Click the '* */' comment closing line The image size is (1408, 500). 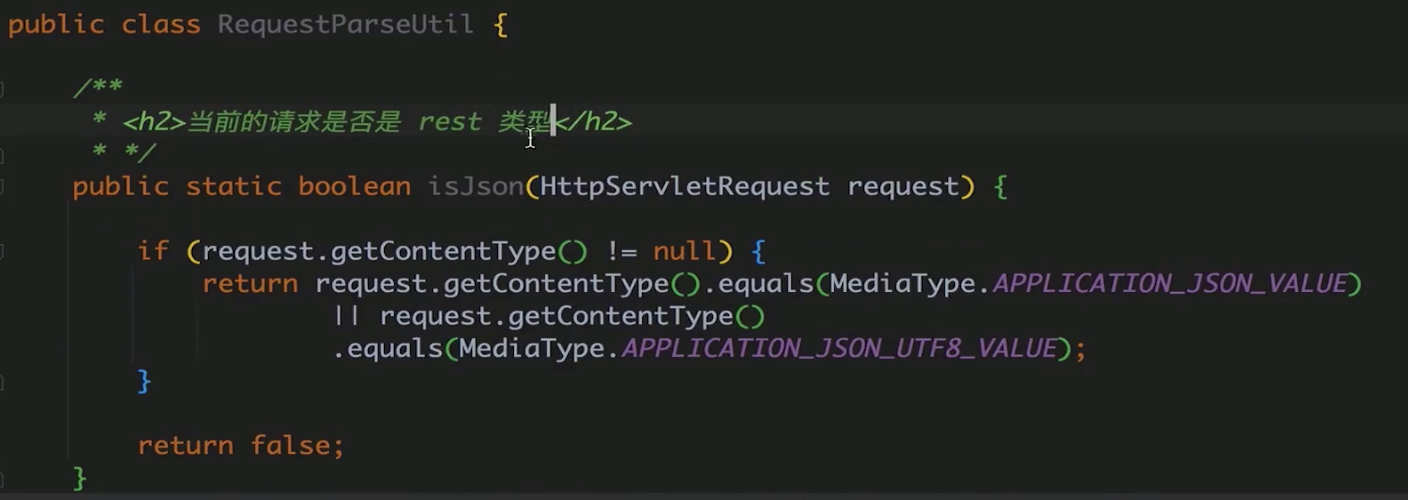(123, 153)
